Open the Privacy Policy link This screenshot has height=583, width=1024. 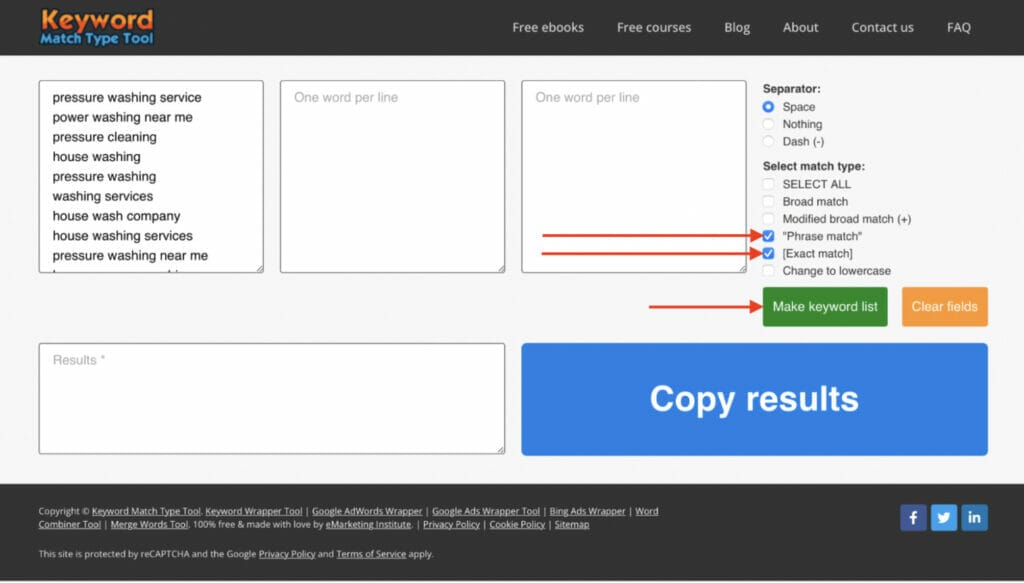click(x=450, y=524)
